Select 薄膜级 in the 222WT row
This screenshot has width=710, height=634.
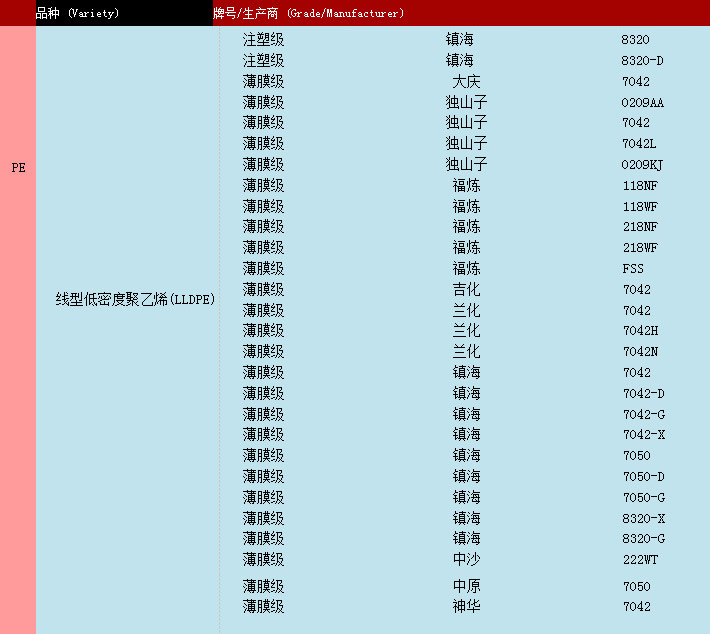click(264, 560)
